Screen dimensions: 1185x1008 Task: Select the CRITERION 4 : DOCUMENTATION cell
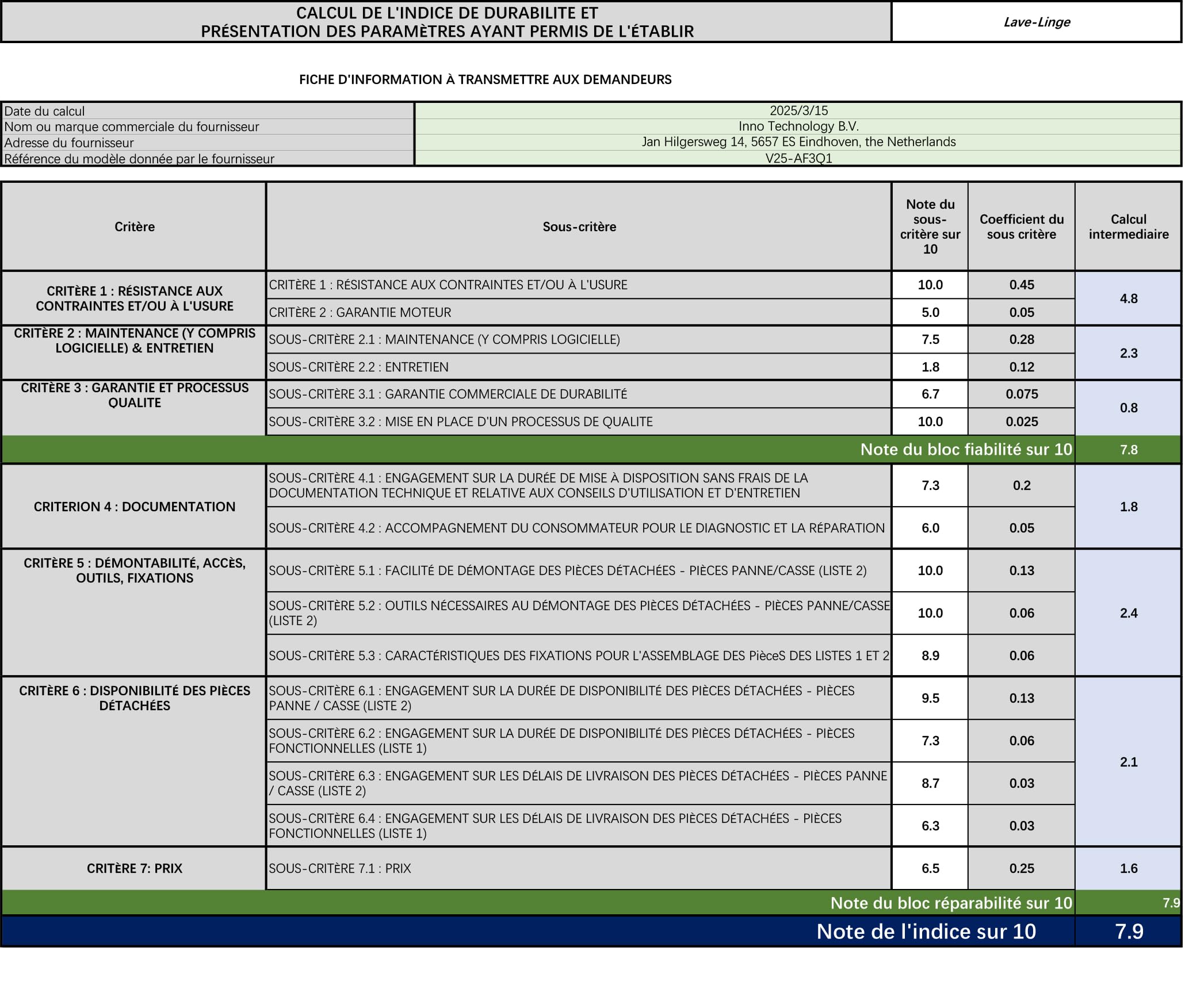coord(134,507)
